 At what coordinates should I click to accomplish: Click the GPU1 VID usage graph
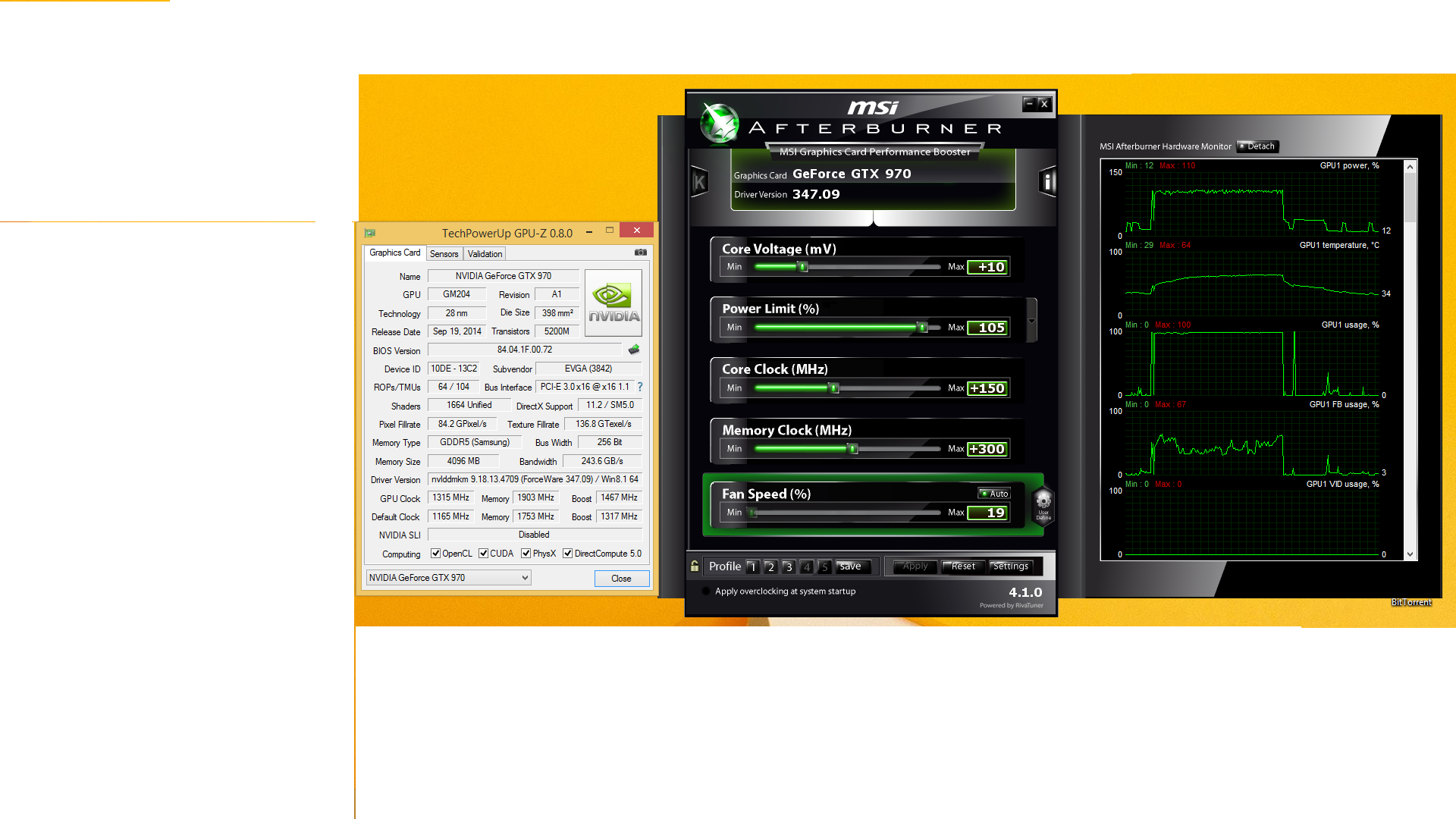(1251, 522)
